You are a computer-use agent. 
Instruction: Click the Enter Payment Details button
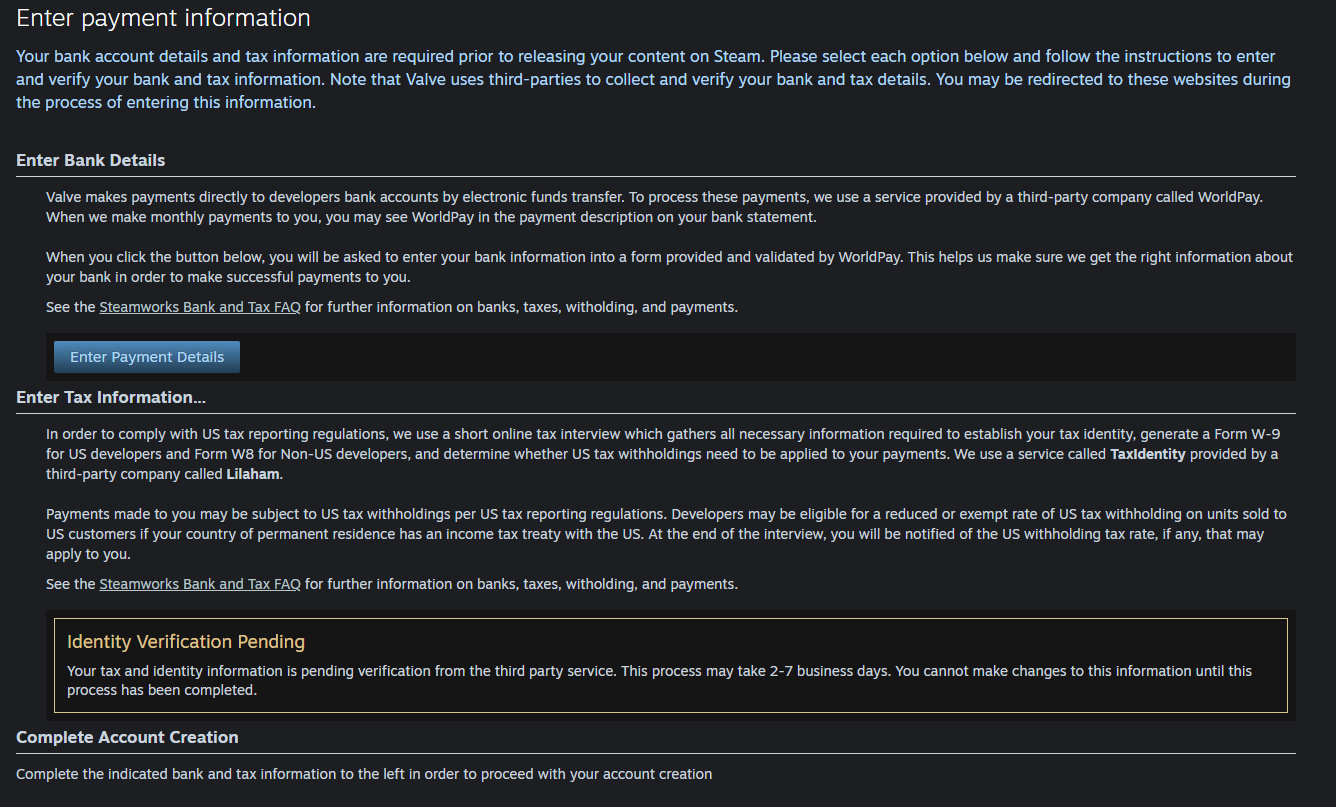[x=147, y=357]
